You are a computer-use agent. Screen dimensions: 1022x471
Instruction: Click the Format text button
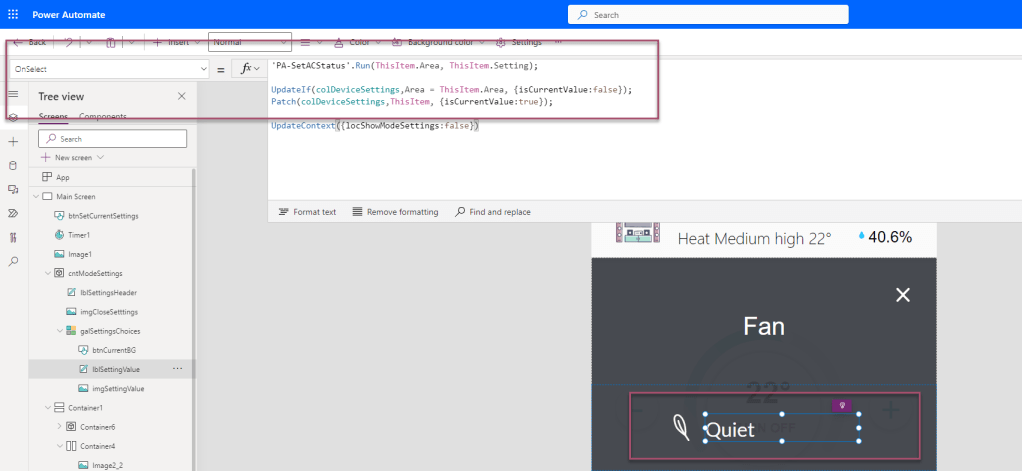click(x=307, y=212)
